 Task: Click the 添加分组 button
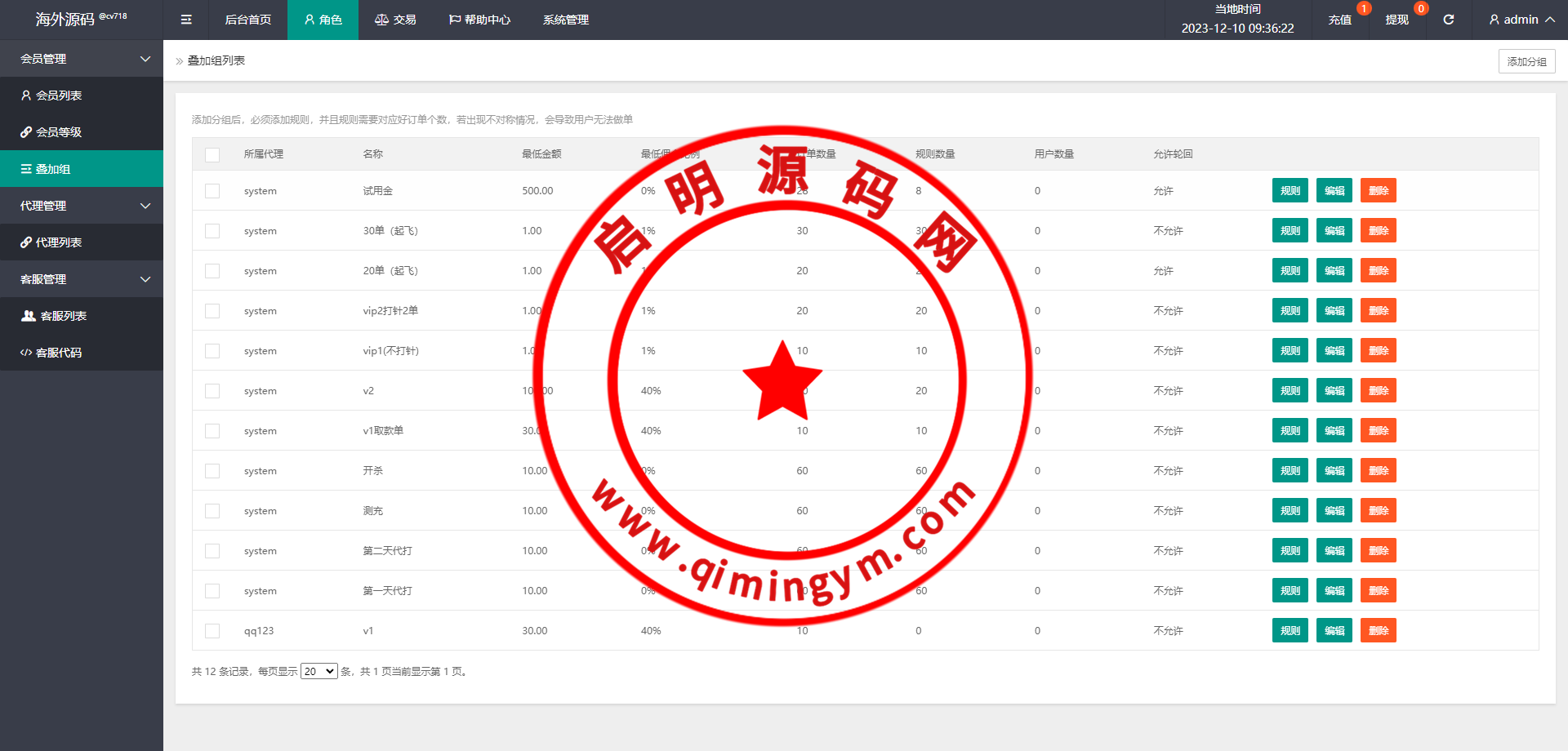pyautogui.click(x=1526, y=61)
